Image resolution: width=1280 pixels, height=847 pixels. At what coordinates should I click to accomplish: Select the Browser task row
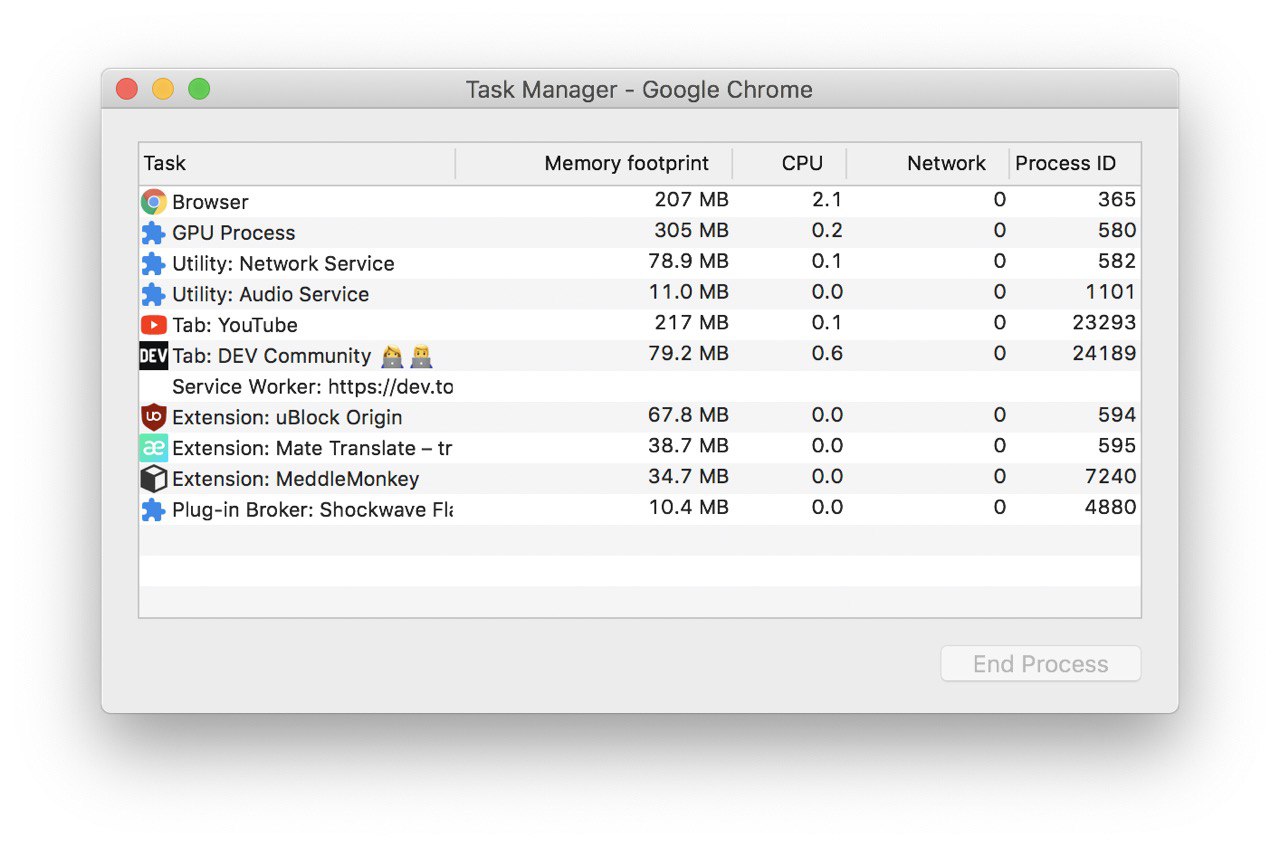(640, 202)
